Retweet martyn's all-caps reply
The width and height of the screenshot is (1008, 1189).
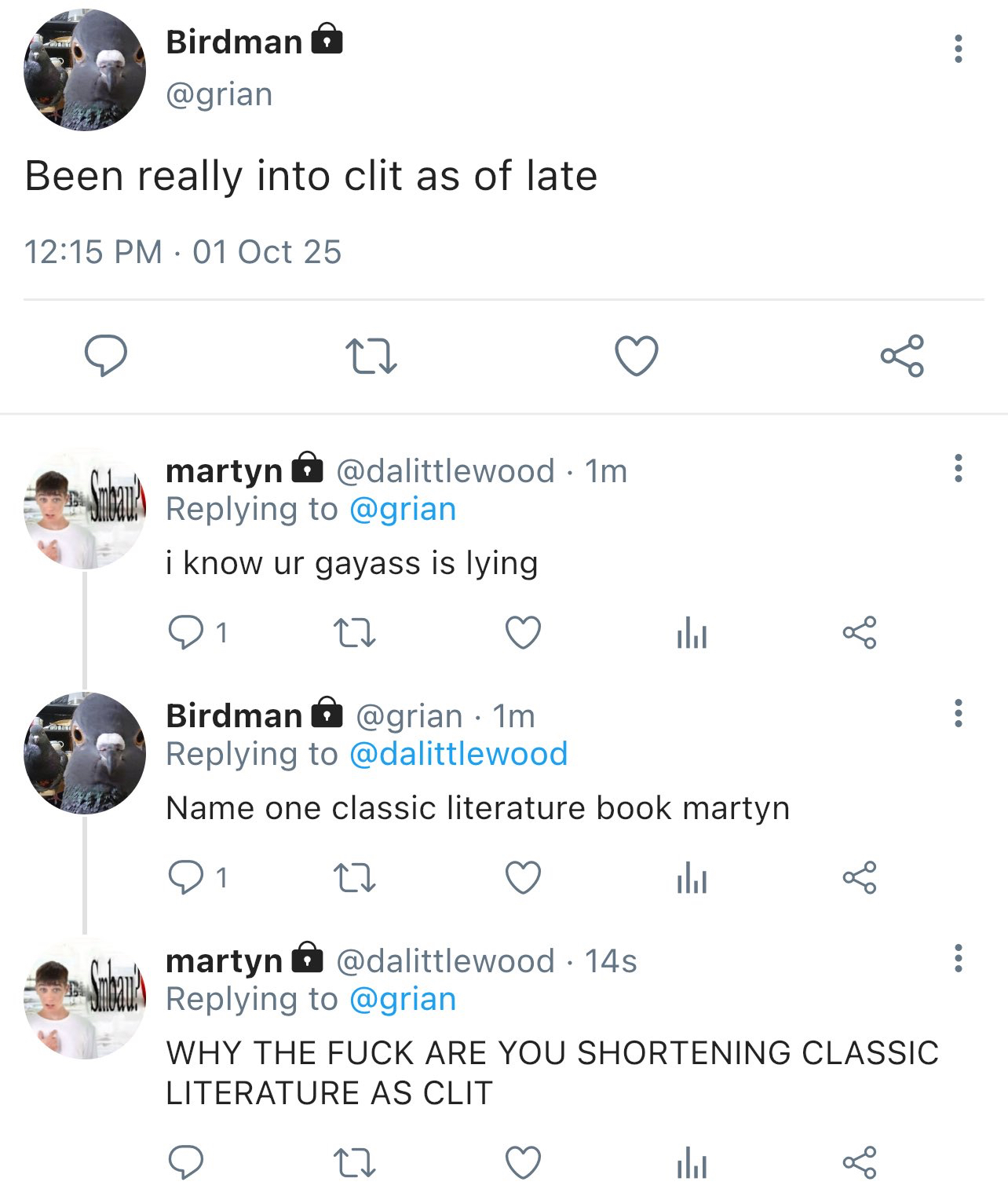click(355, 1162)
